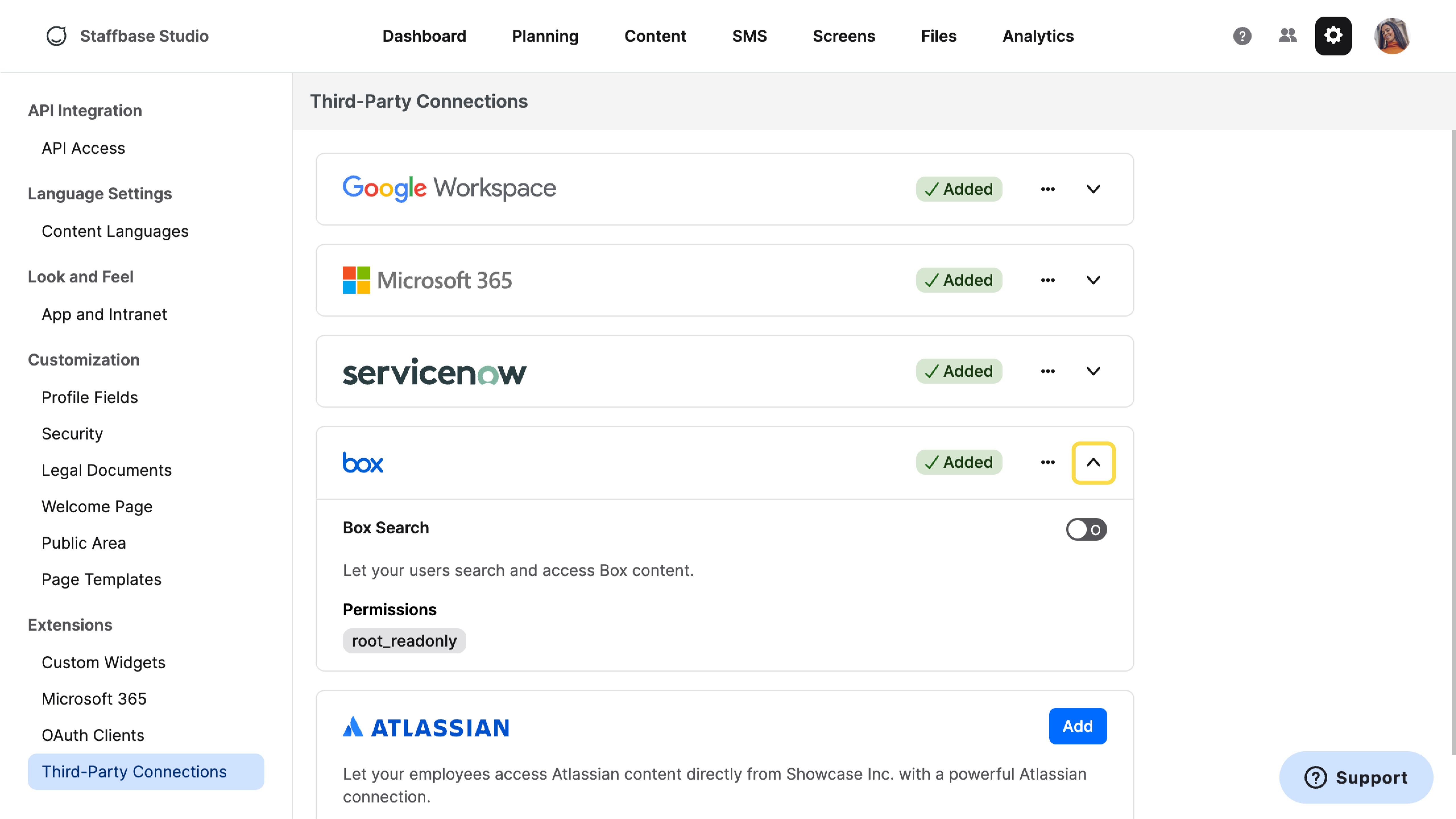Open Microsoft 365 extension in sidebar
Screen dimensions: 1456x819
94,699
